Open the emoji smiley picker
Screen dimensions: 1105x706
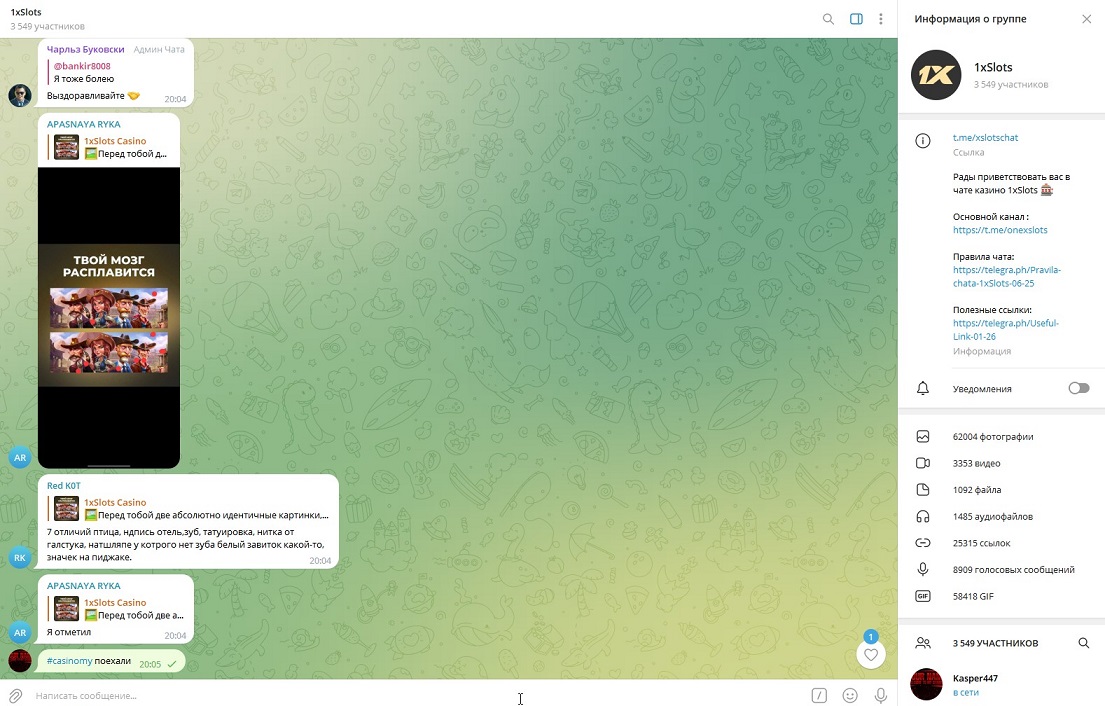[x=850, y=695]
